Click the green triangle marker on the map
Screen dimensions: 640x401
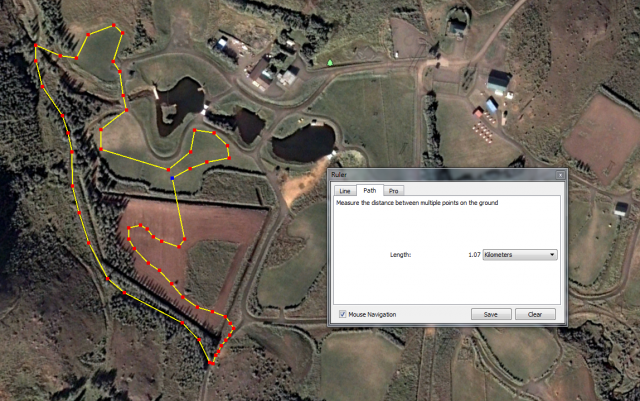point(330,62)
